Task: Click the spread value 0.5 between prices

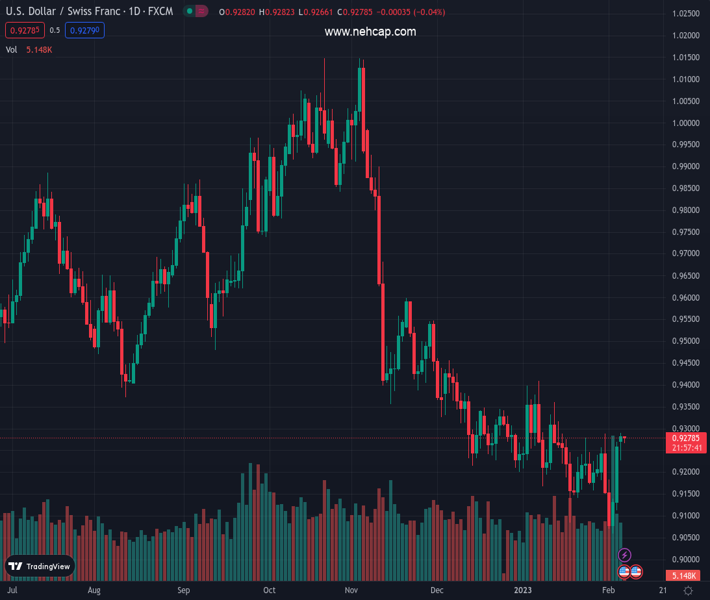Action: (x=54, y=31)
